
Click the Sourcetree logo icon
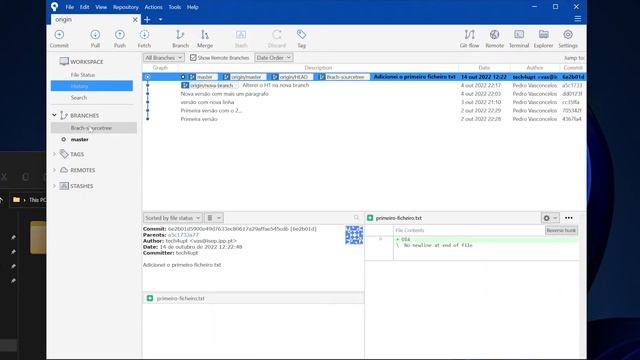54,7
